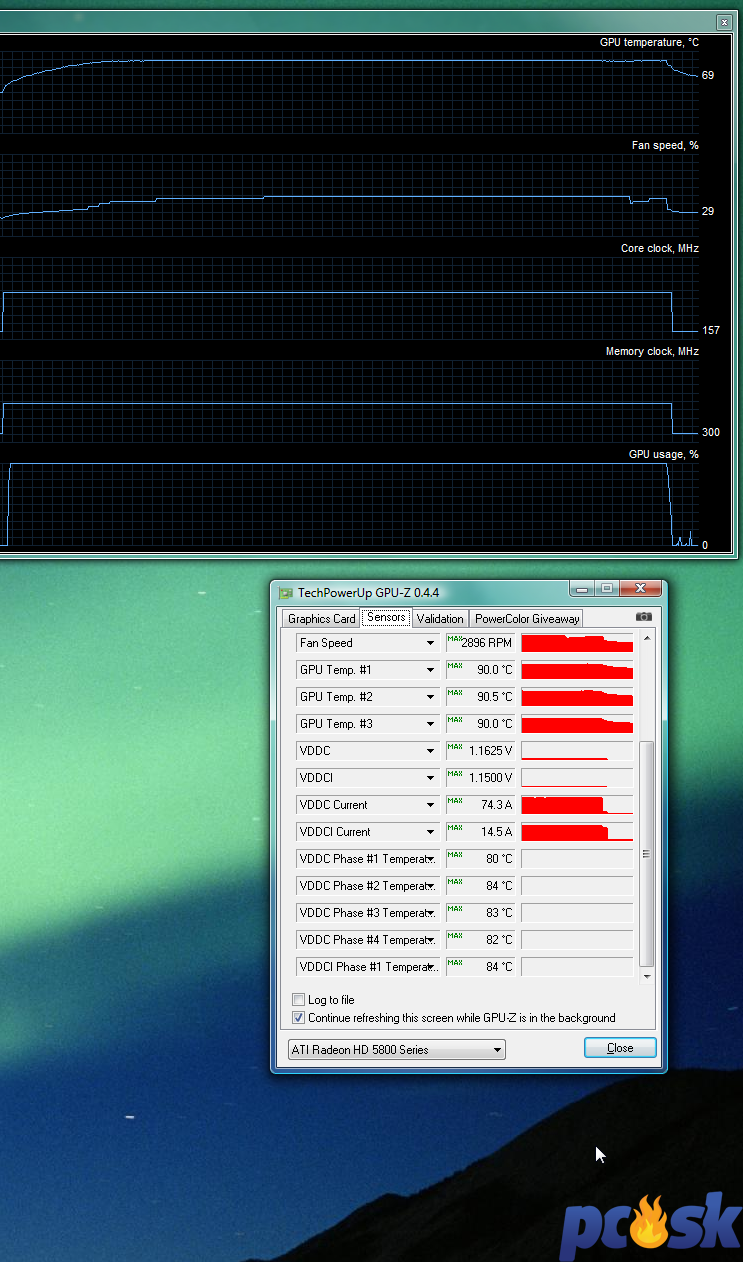The image size is (743, 1262).
Task: Click the Core clock graph in monitor window
Action: pyautogui.click(x=349, y=297)
